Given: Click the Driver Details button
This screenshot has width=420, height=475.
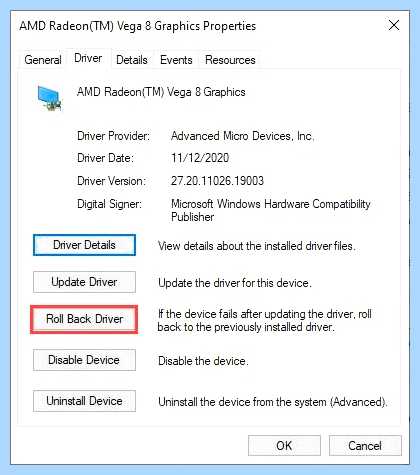Looking at the screenshot, I should point(84,245).
